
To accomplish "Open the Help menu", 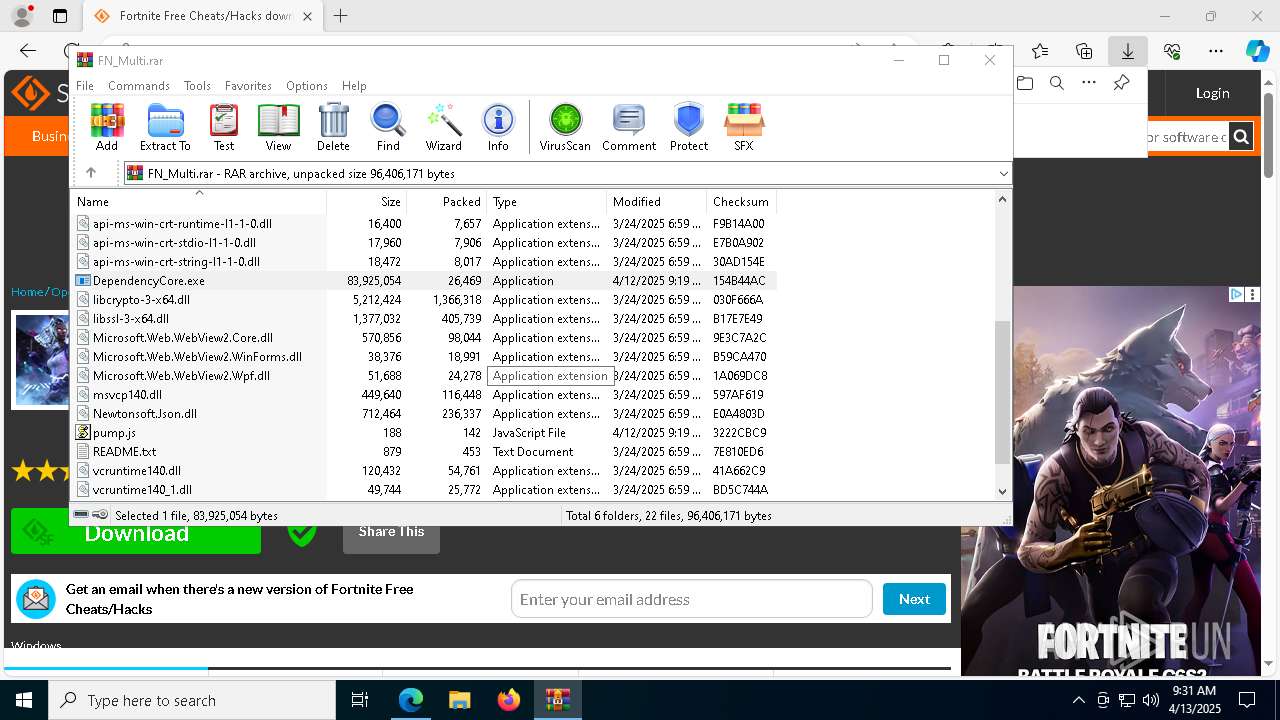I will 354,86.
